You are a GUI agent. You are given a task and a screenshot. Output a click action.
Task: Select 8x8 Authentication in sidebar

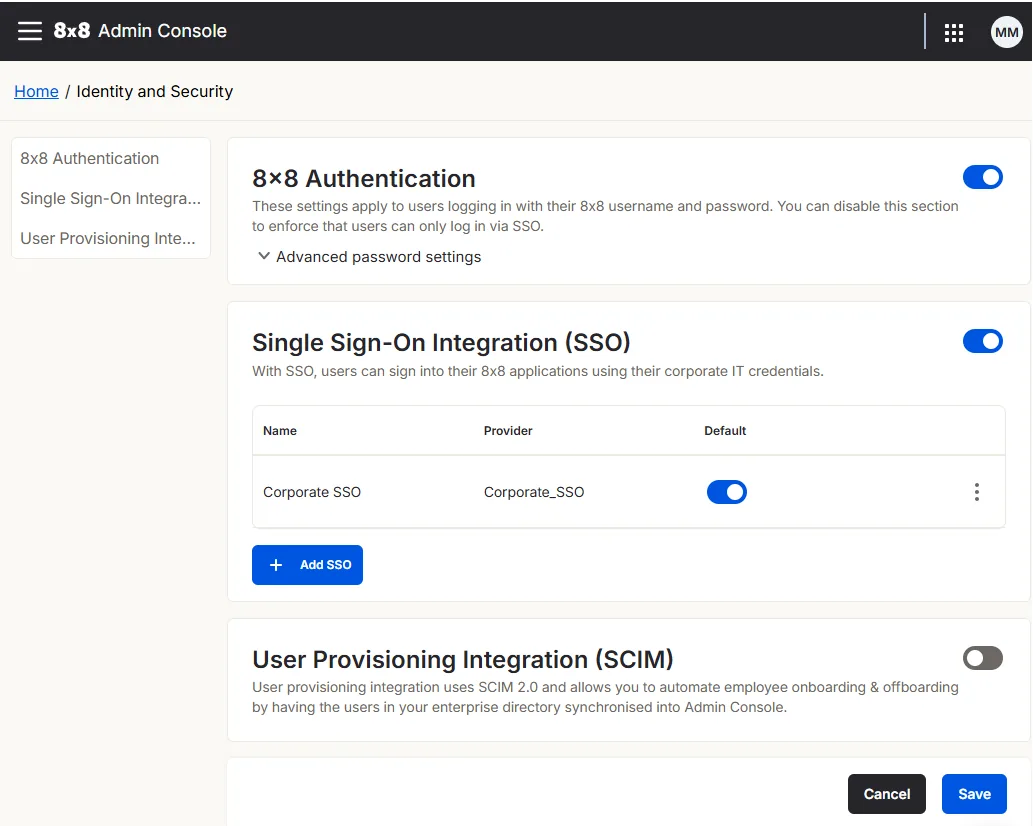(90, 158)
